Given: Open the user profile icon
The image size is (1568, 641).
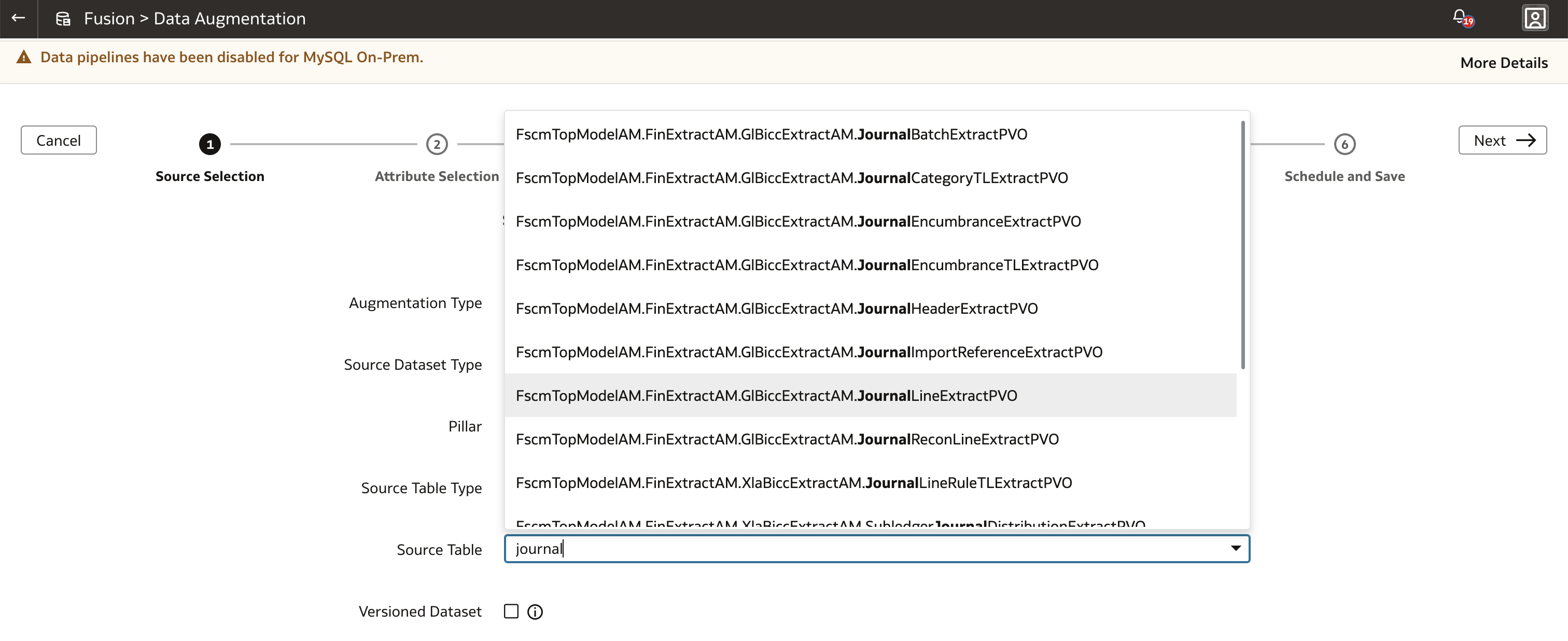Looking at the screenshot, I should [1534, 18].
